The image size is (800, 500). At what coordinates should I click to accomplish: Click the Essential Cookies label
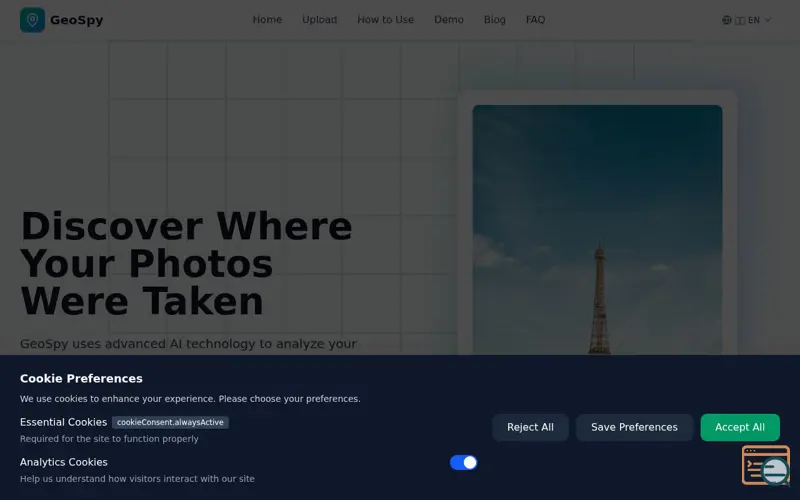coord(63,422)
